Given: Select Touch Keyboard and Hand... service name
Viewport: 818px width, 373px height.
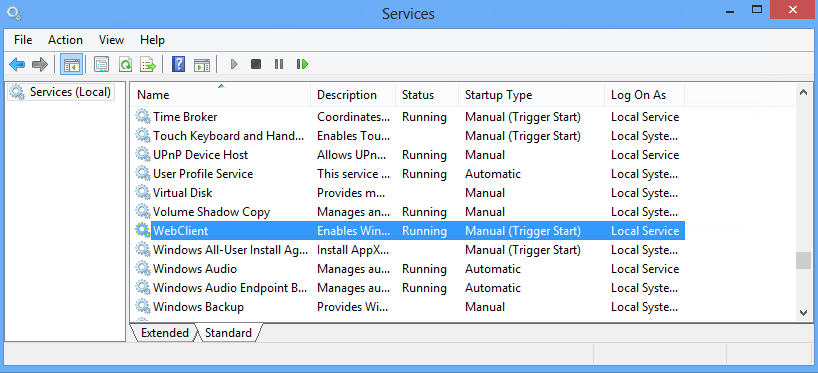Looking at the screenshot, I should coord(228,136).
